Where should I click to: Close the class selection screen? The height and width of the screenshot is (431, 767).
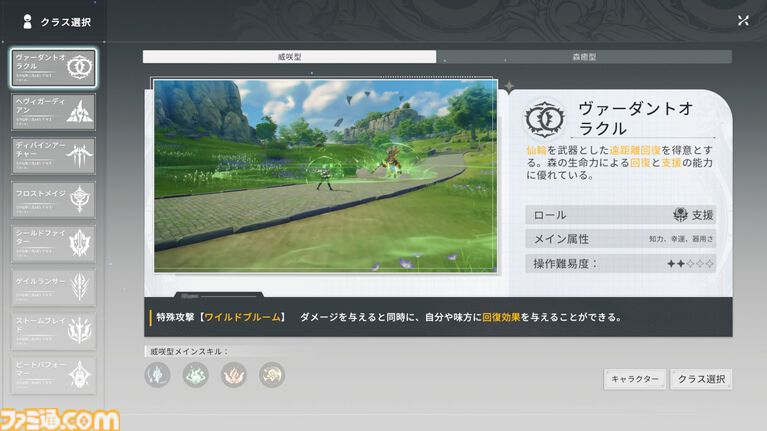743,20
